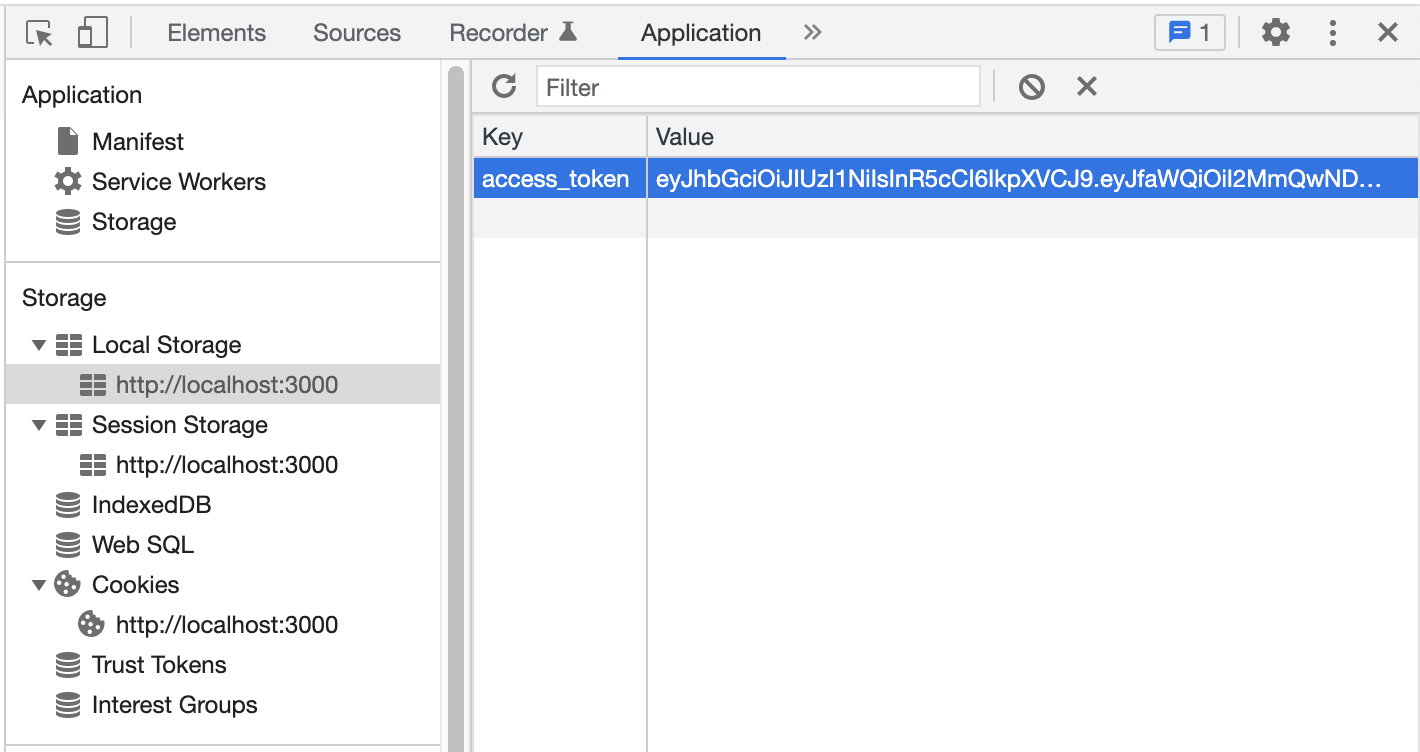Clear all storage entries icon
Image resolution: width=1420 pixels, height=752 pixels.
(x=1031, y=87)
